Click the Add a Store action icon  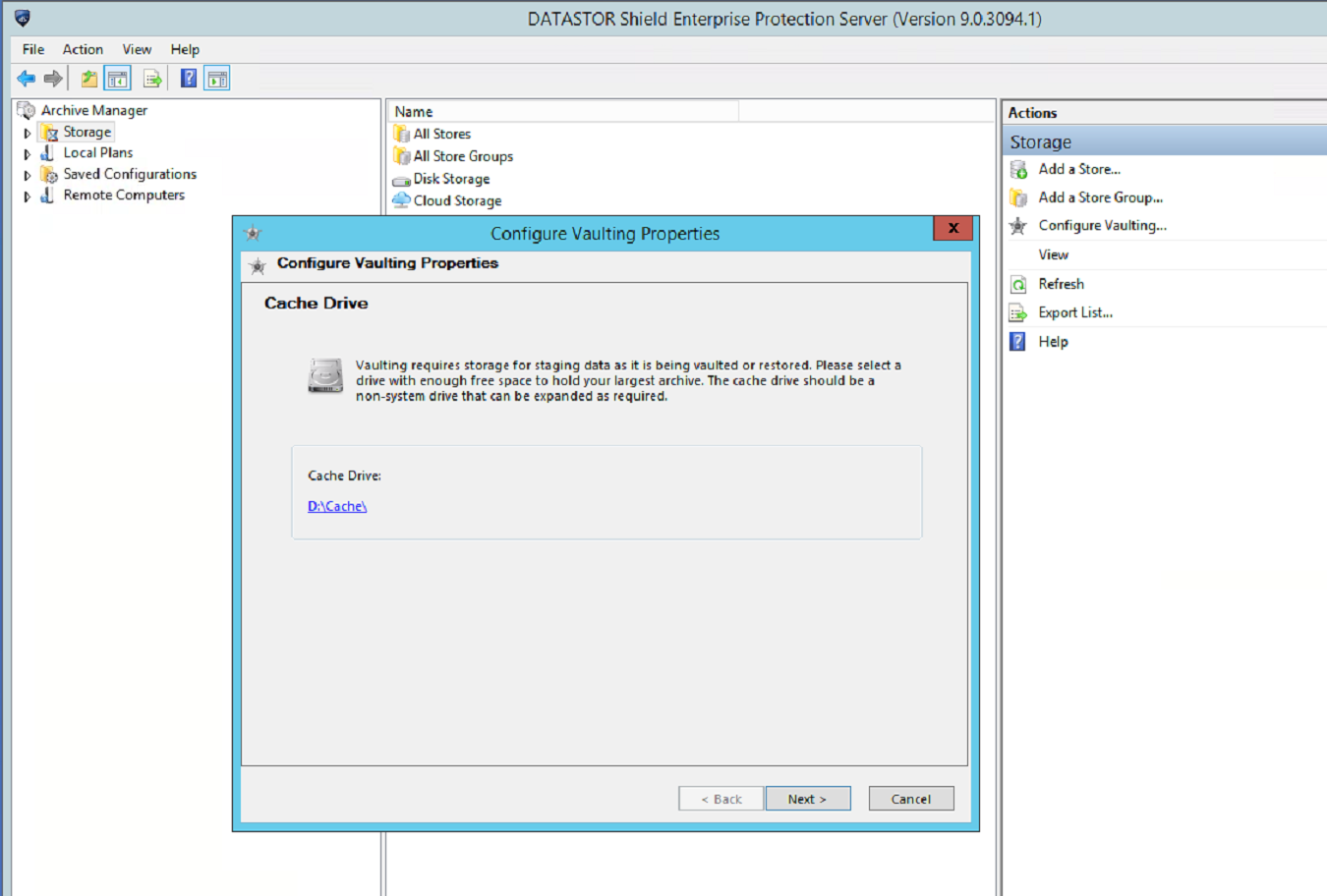tap(1019, 169)
